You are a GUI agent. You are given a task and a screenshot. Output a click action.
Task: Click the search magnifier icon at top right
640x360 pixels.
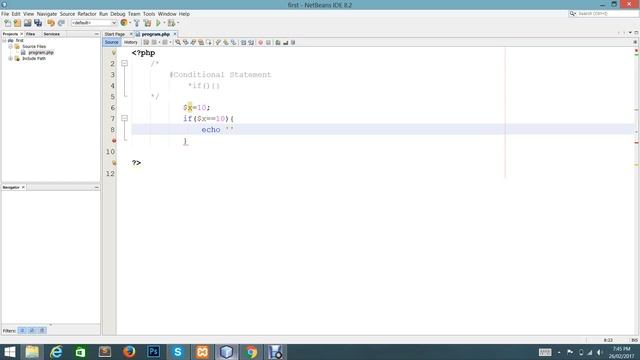tap(573, 13)
